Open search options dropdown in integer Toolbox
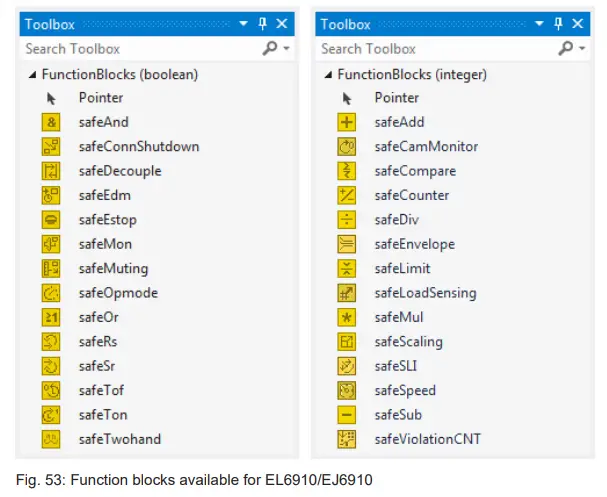This screenshot has height=497, width=607. (582, 48)
